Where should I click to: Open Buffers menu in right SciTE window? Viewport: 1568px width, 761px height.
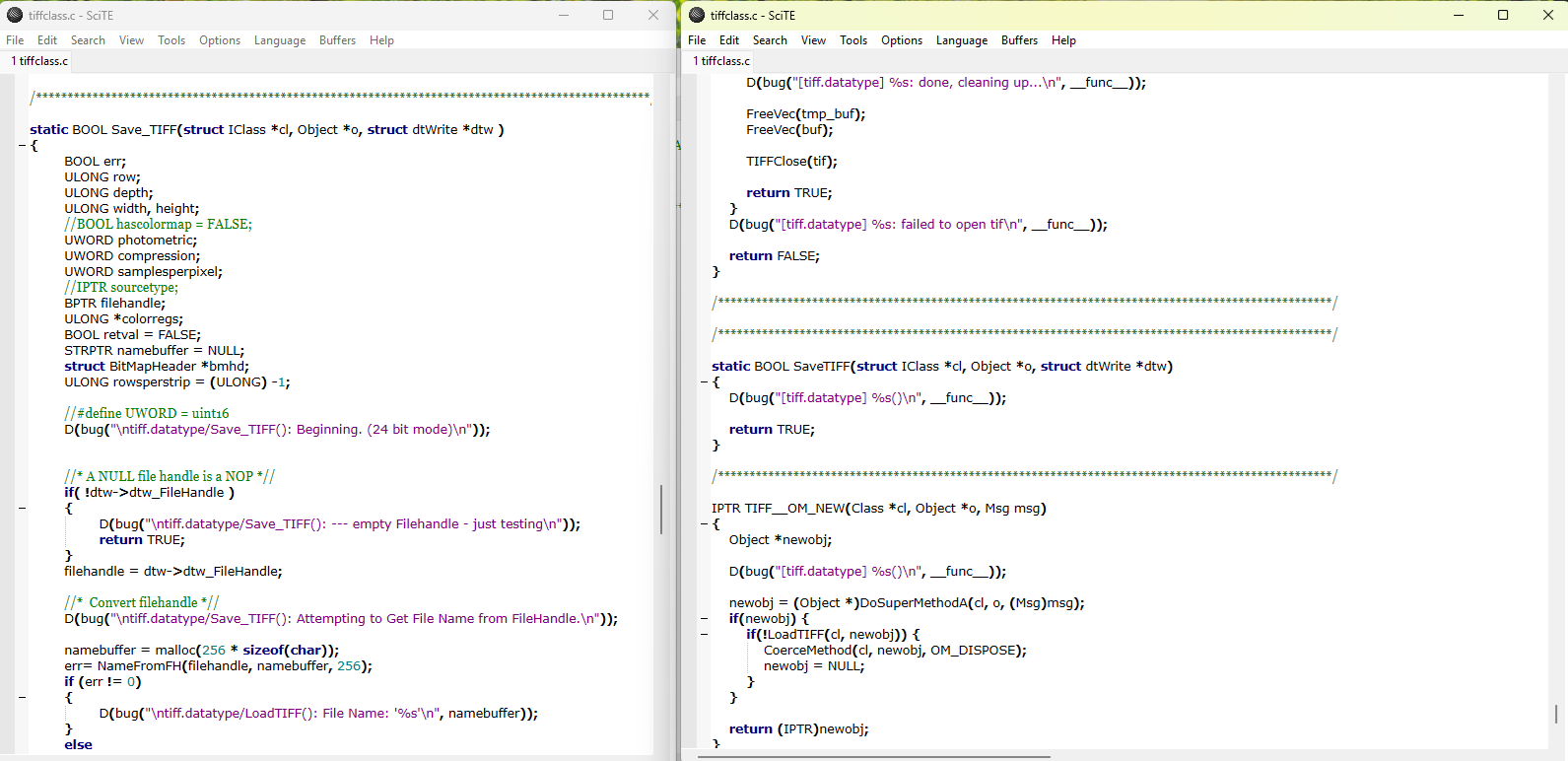coord(1019,40)
